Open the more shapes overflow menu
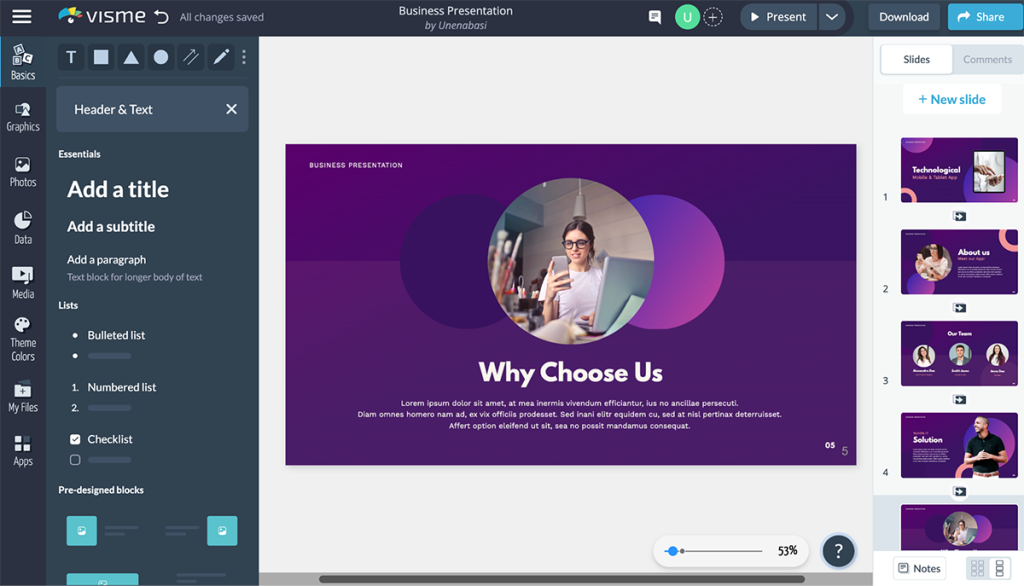The width and height of the screenshot is (1024, 586). (243, 57)
